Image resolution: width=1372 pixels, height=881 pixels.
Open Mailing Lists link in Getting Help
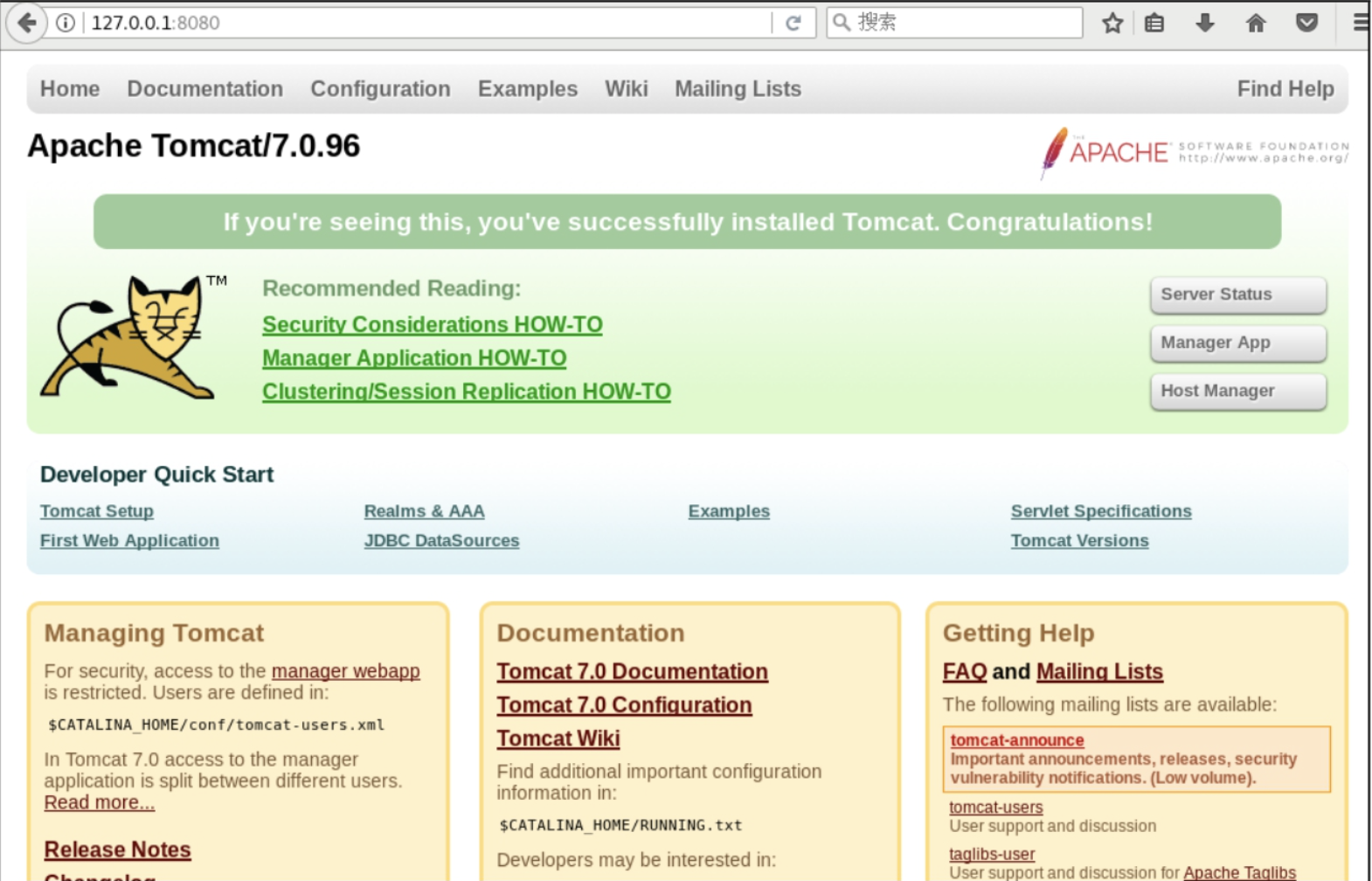(x=1099, y=671)
